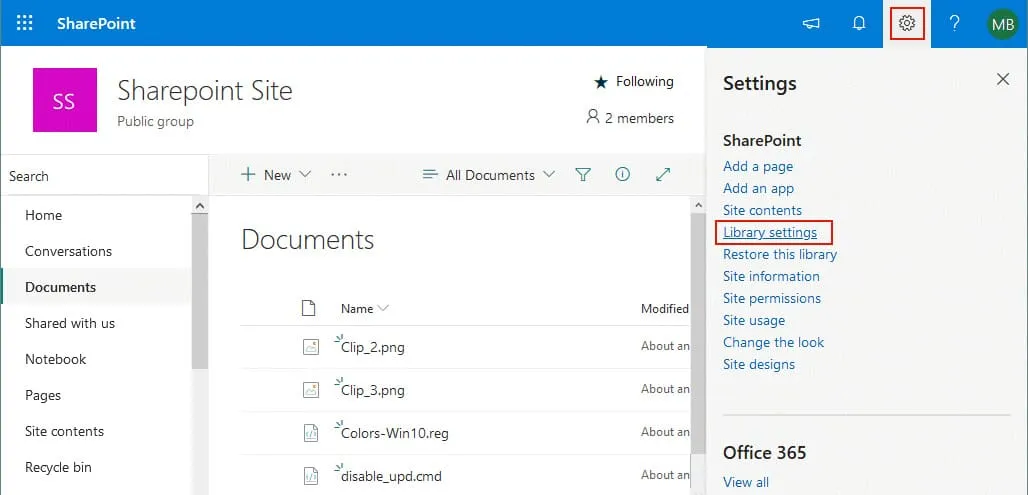Open the filter pane funnel icon

[583, 175]
